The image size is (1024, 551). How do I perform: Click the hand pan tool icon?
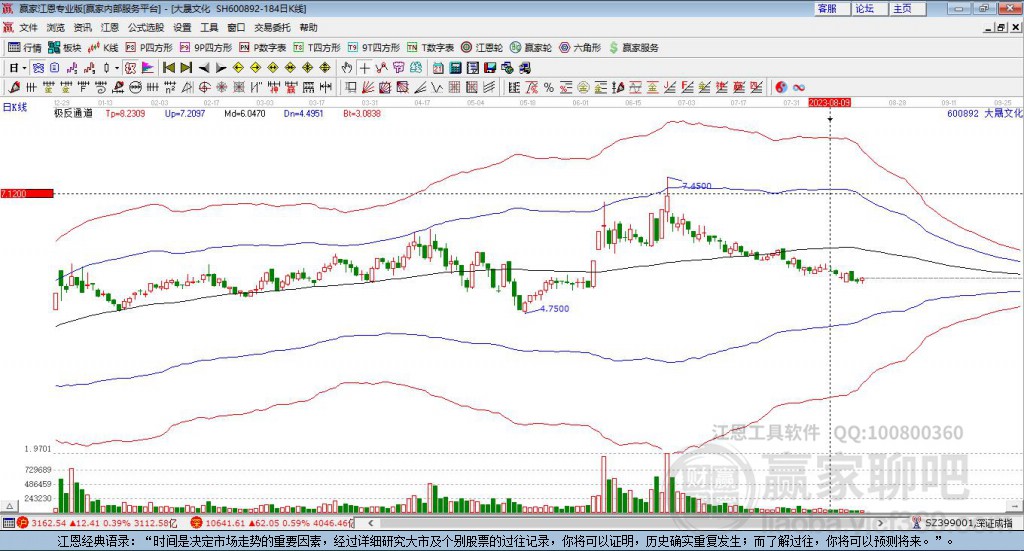347,68
